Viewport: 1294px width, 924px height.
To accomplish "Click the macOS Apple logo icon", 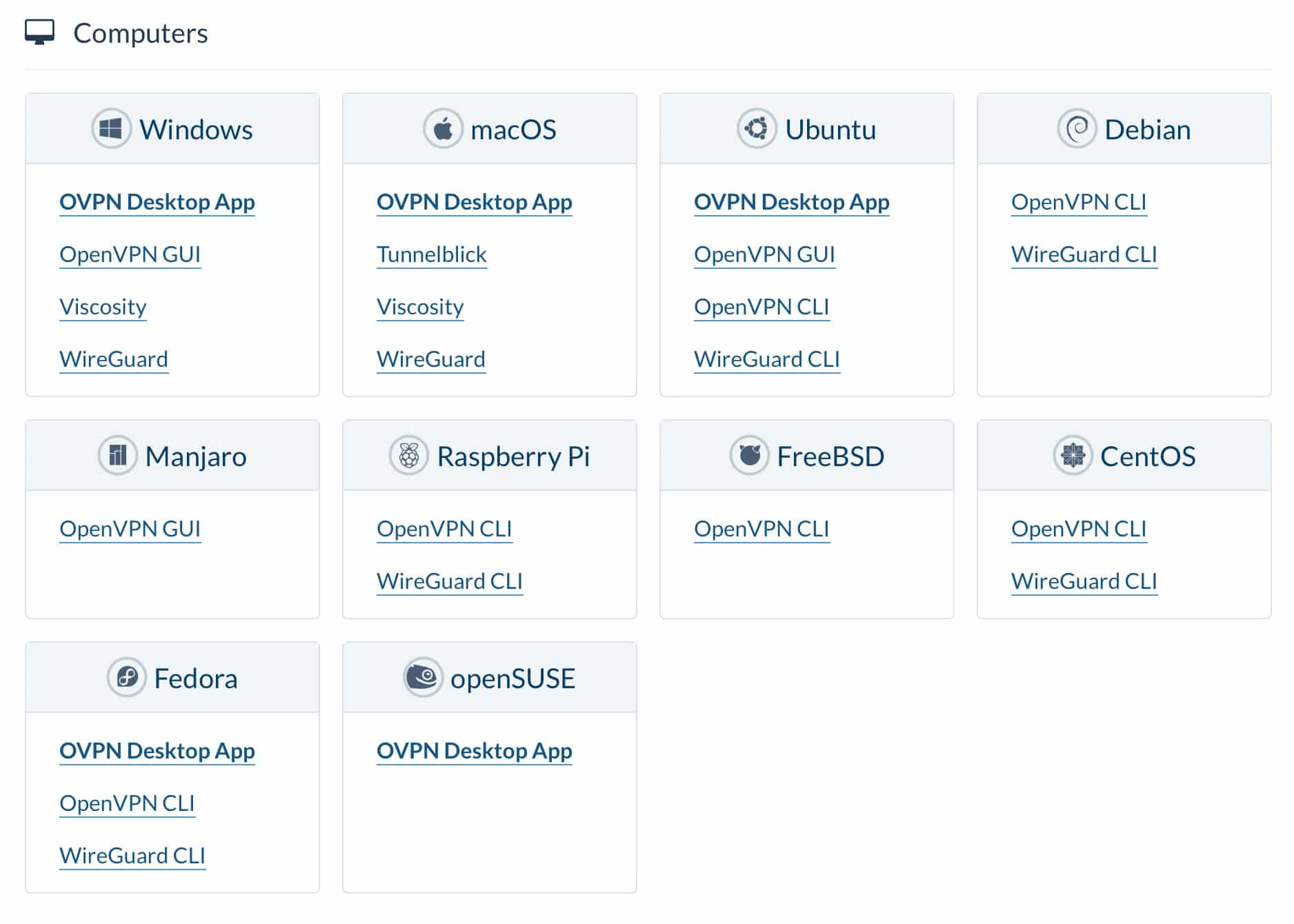I will click(443, 129).
